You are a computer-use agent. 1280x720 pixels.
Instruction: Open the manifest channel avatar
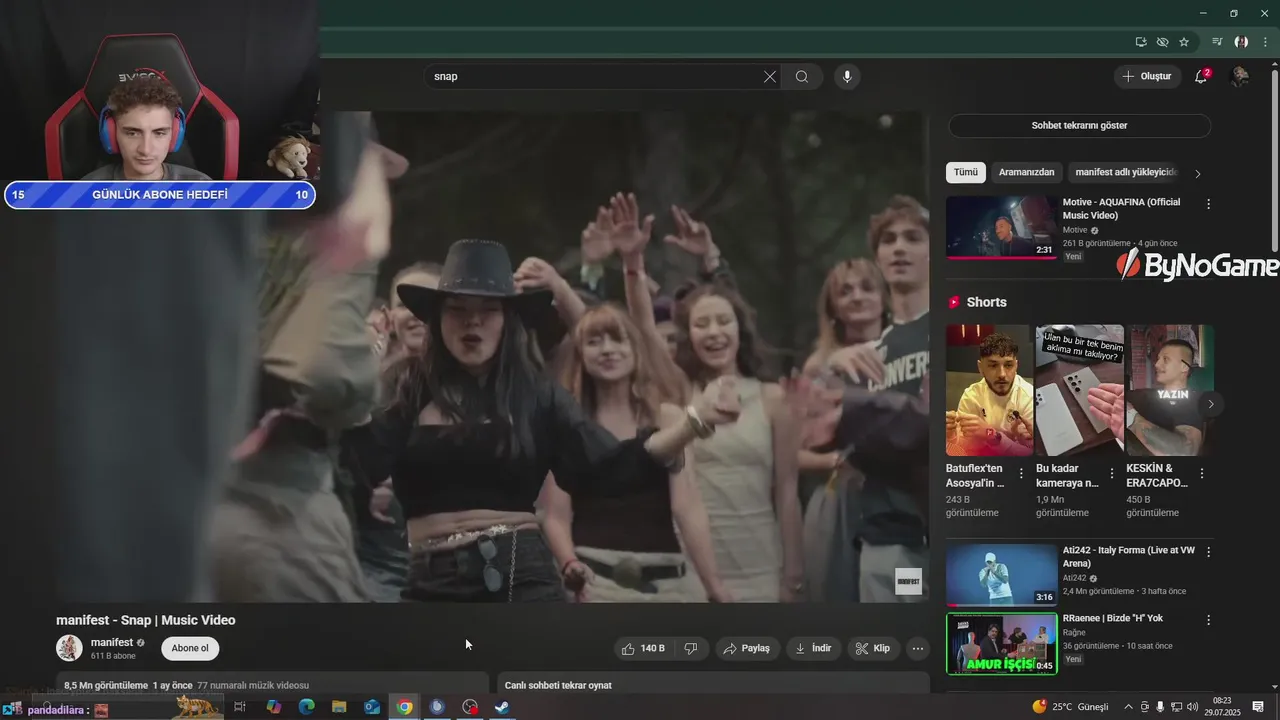point(69,648)
